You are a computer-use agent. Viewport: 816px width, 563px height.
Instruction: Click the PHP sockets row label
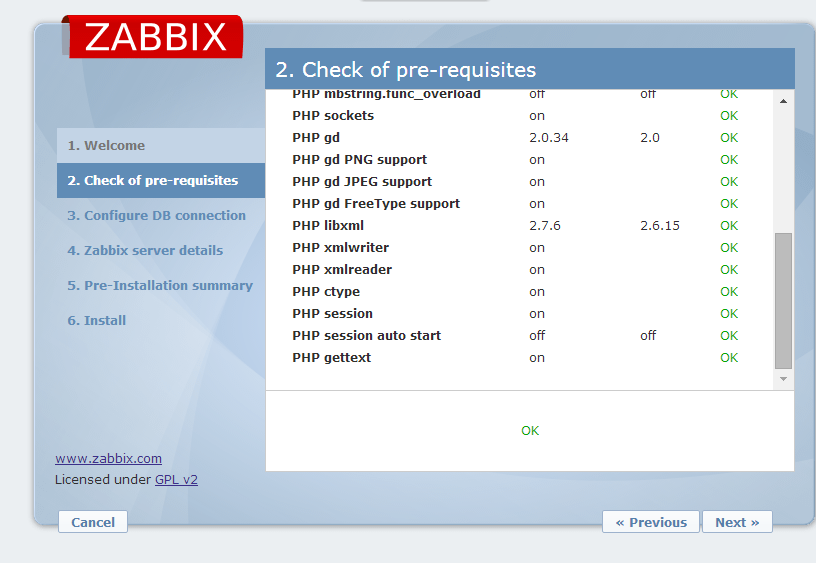click(333, 116)
